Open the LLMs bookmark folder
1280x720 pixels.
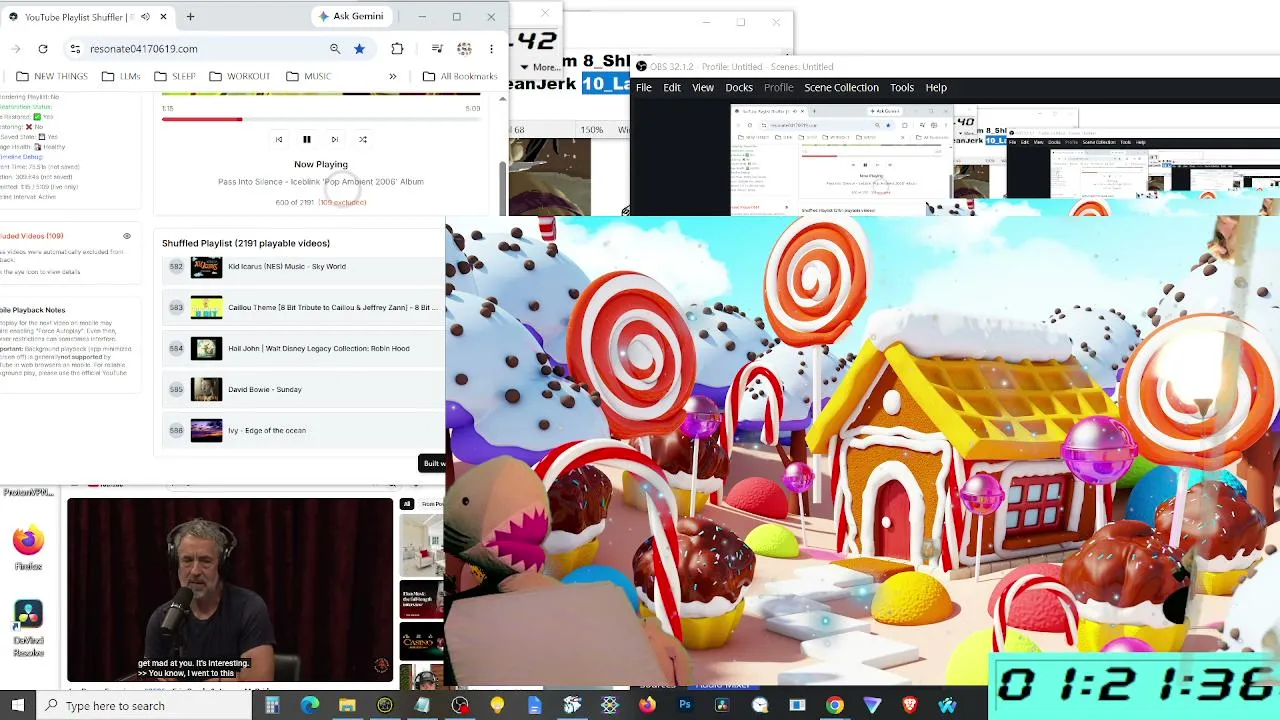point(120,77)
